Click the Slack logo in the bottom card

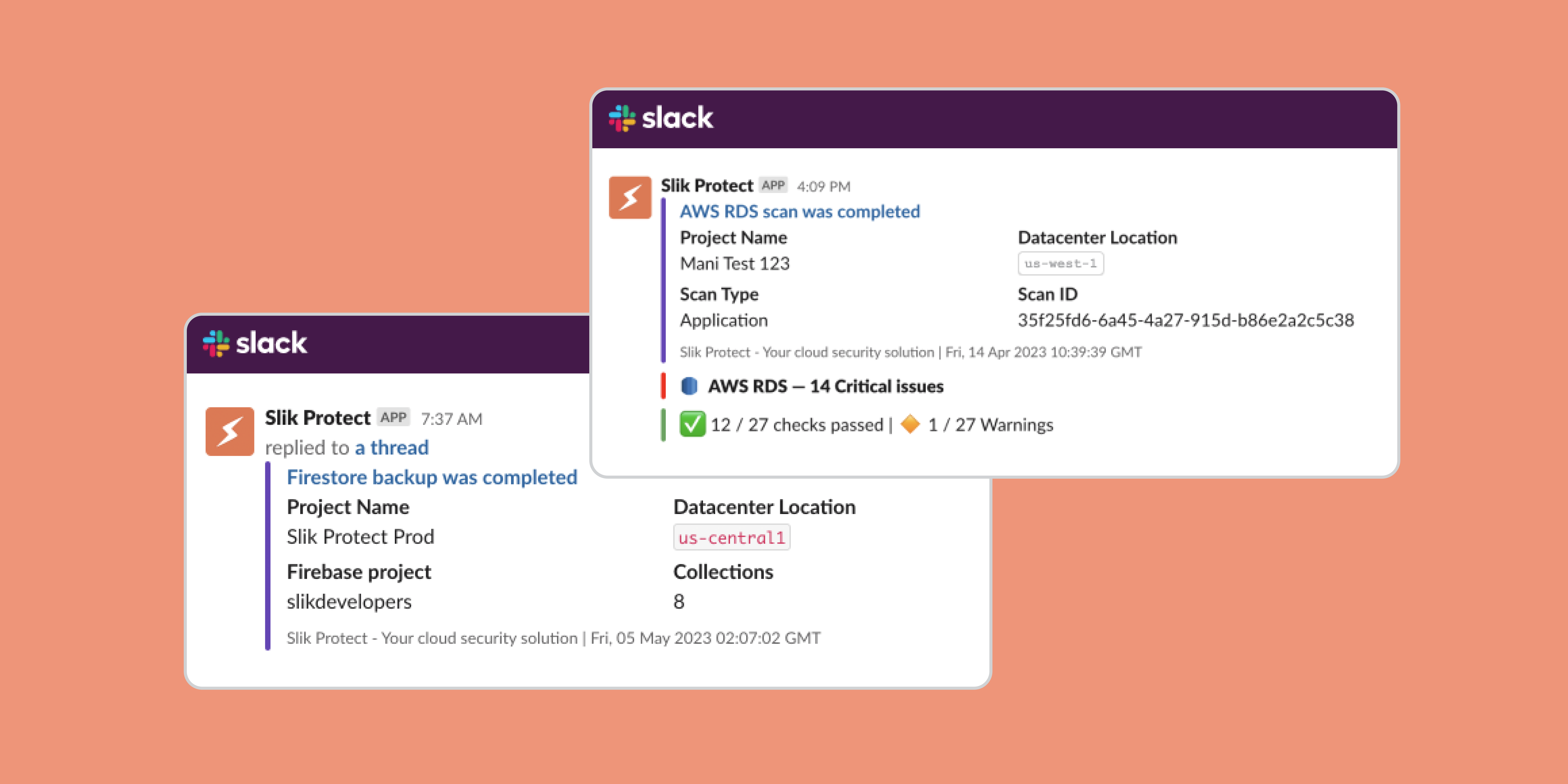[x=254, y=343]
